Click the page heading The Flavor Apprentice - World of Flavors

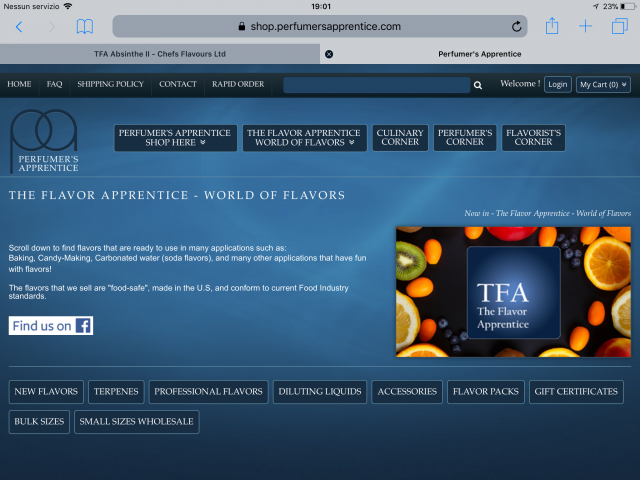pyautogui.click(x=177, y=195)
